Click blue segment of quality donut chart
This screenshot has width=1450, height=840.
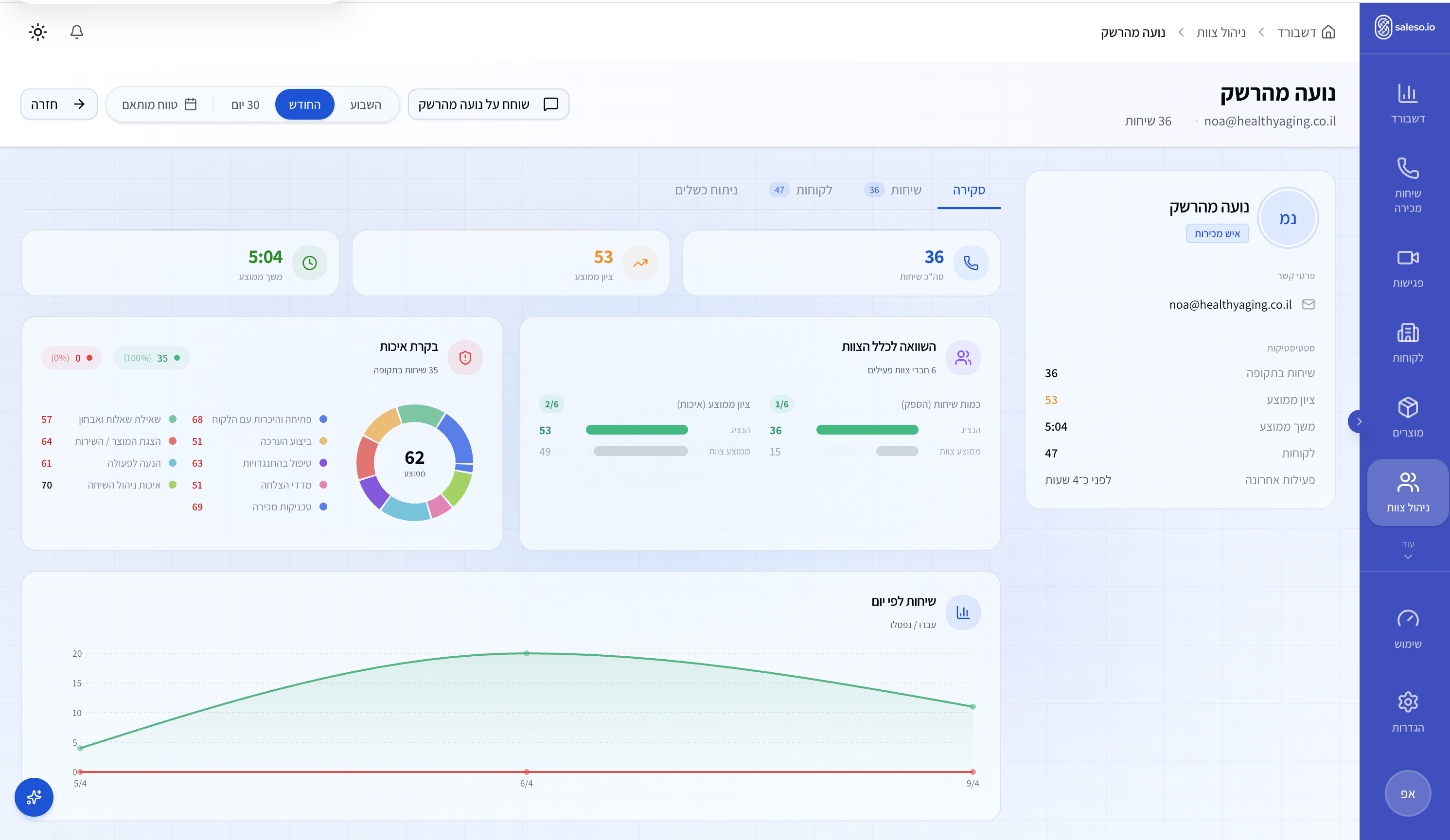[x=459, y=438]
